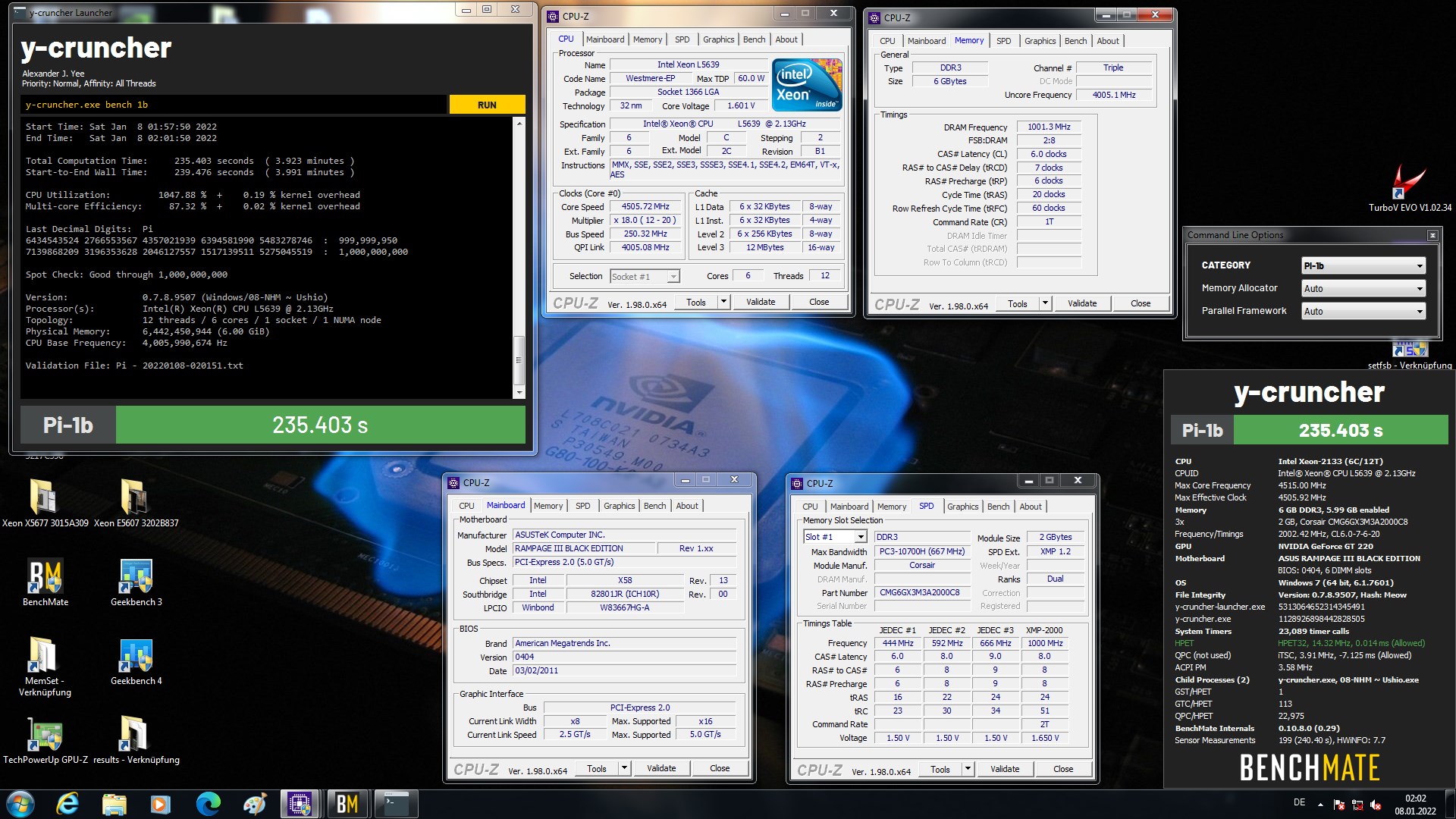1456x819 pixels.
Task: Open Graphics tab in CPU-Z Mainboard window
Action: tap(619, 506)
